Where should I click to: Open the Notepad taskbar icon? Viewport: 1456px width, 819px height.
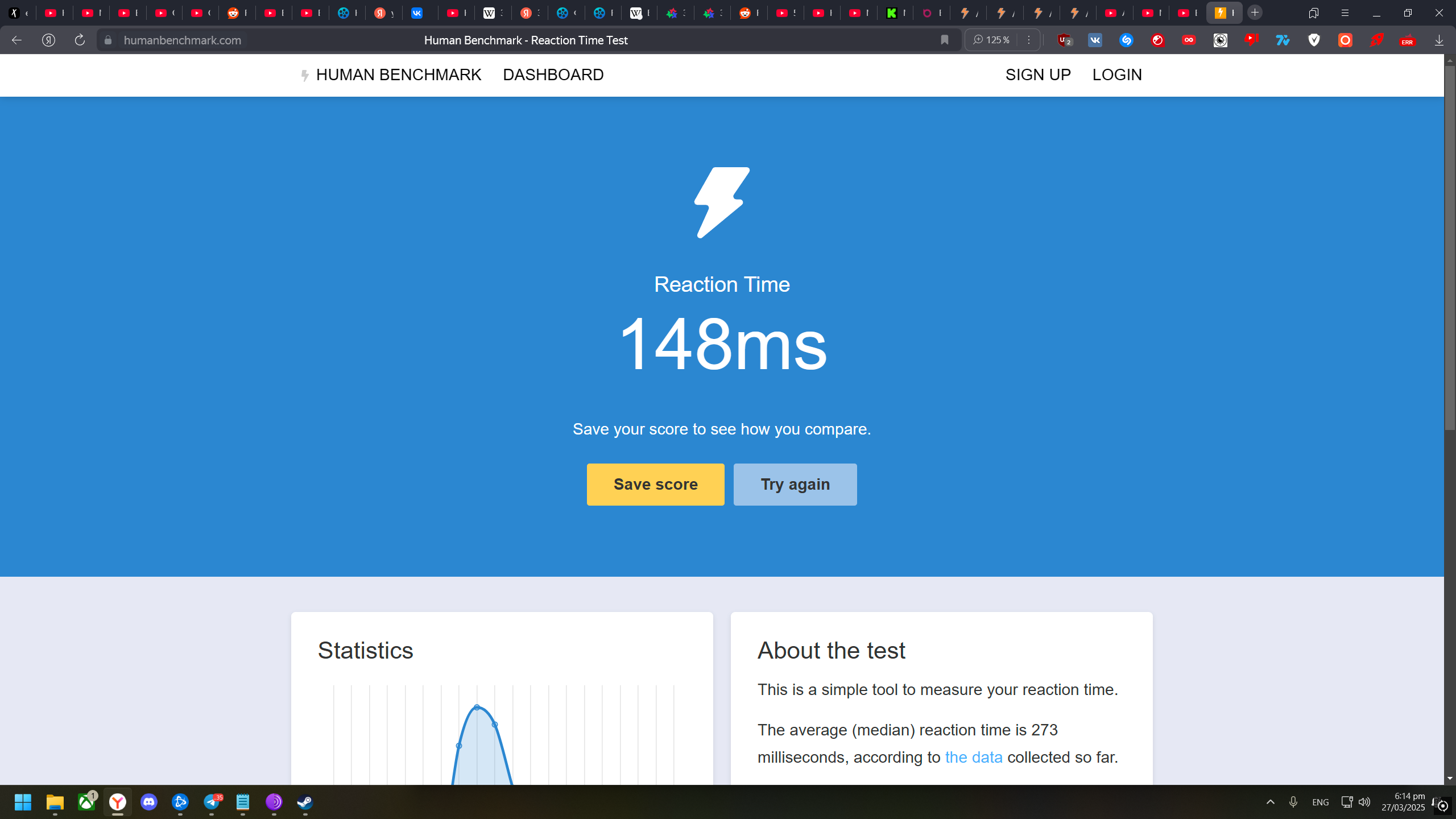click(243, 802)
